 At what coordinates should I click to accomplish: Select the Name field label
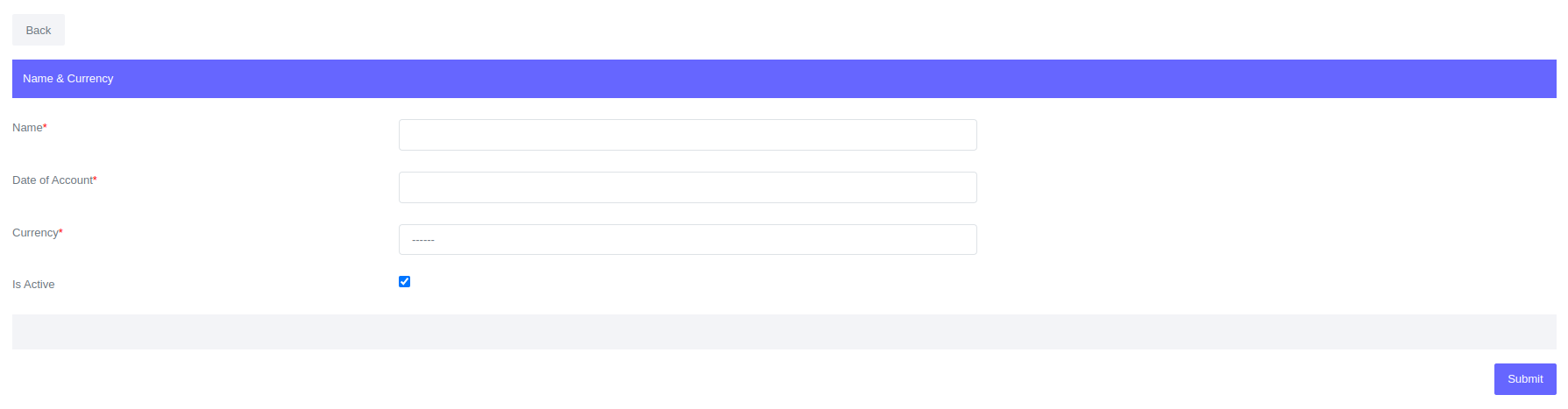(x=27, y=128)
